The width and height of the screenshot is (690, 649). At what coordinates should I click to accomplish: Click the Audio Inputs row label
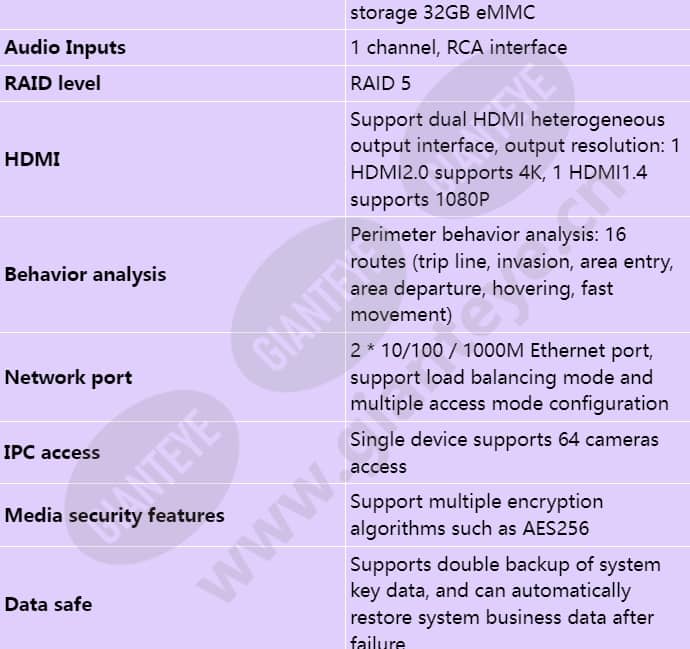point(65,48)
